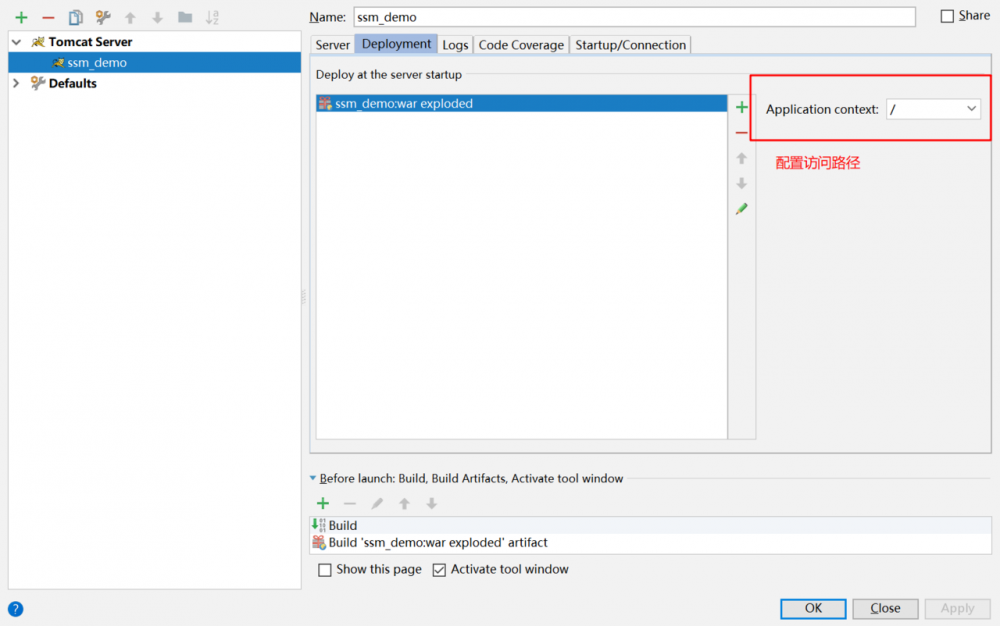The height and width of the screenshot is (626, 1000).
Task: Sort configurations alphabetically
Action: click(x=212, y=18)
